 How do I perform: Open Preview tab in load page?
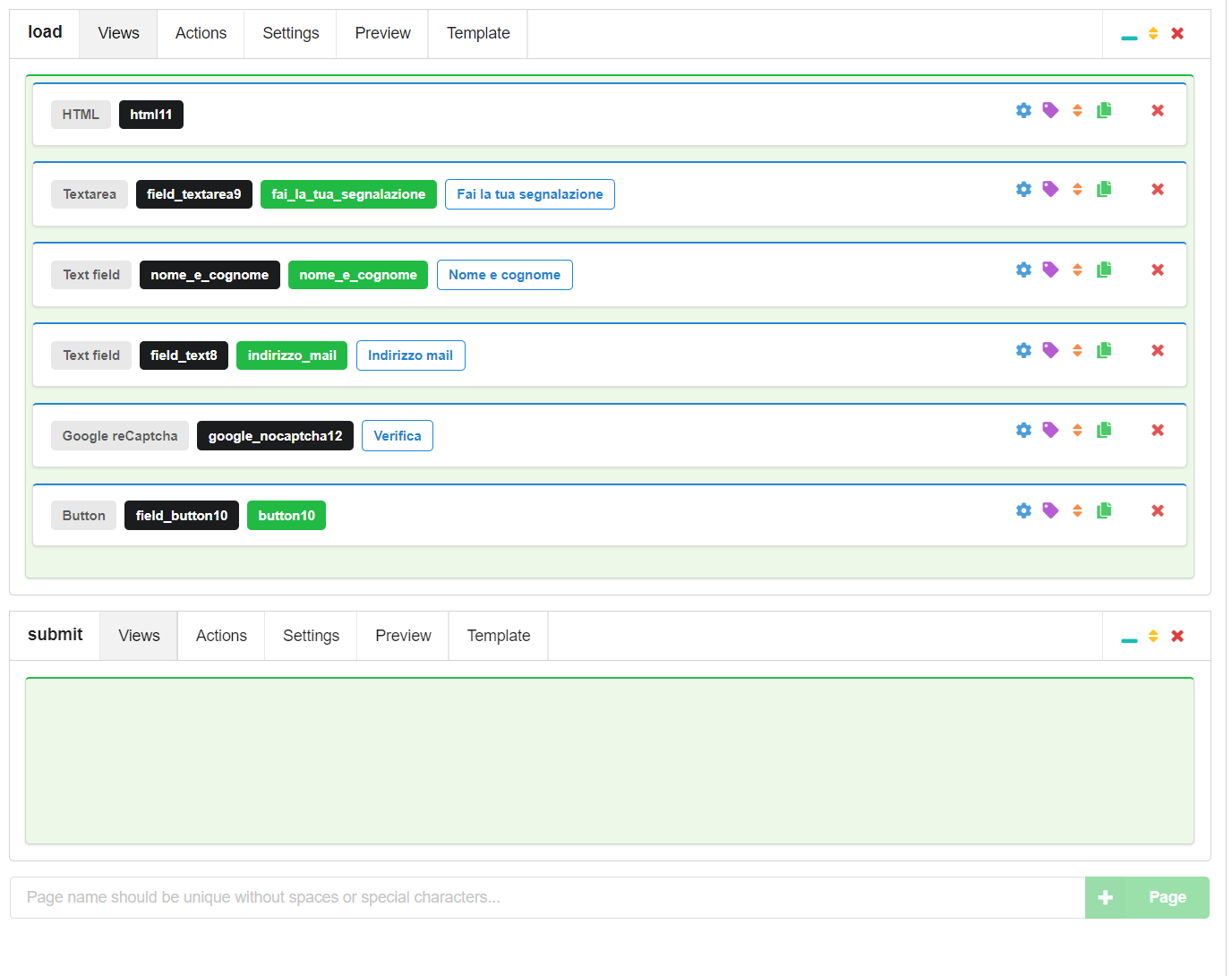382,33
